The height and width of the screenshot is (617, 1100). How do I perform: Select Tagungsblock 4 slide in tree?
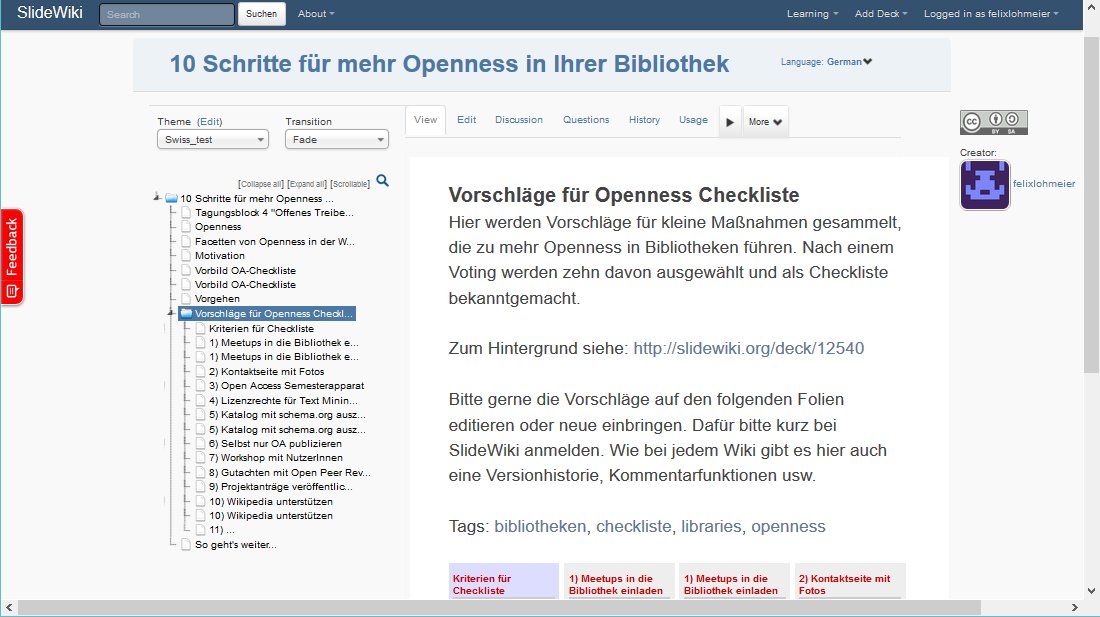[274, 213]
